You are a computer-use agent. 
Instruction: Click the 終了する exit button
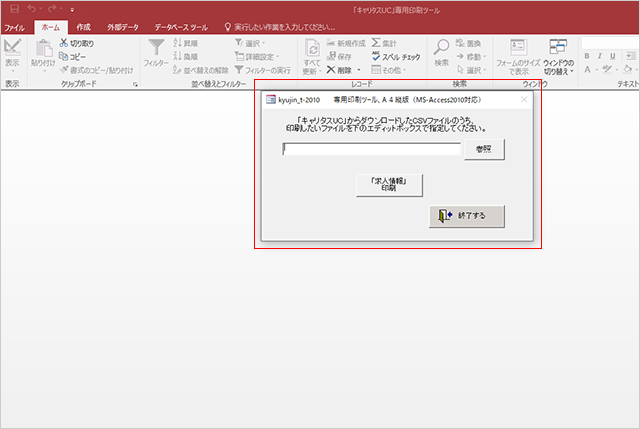[467, 216]
